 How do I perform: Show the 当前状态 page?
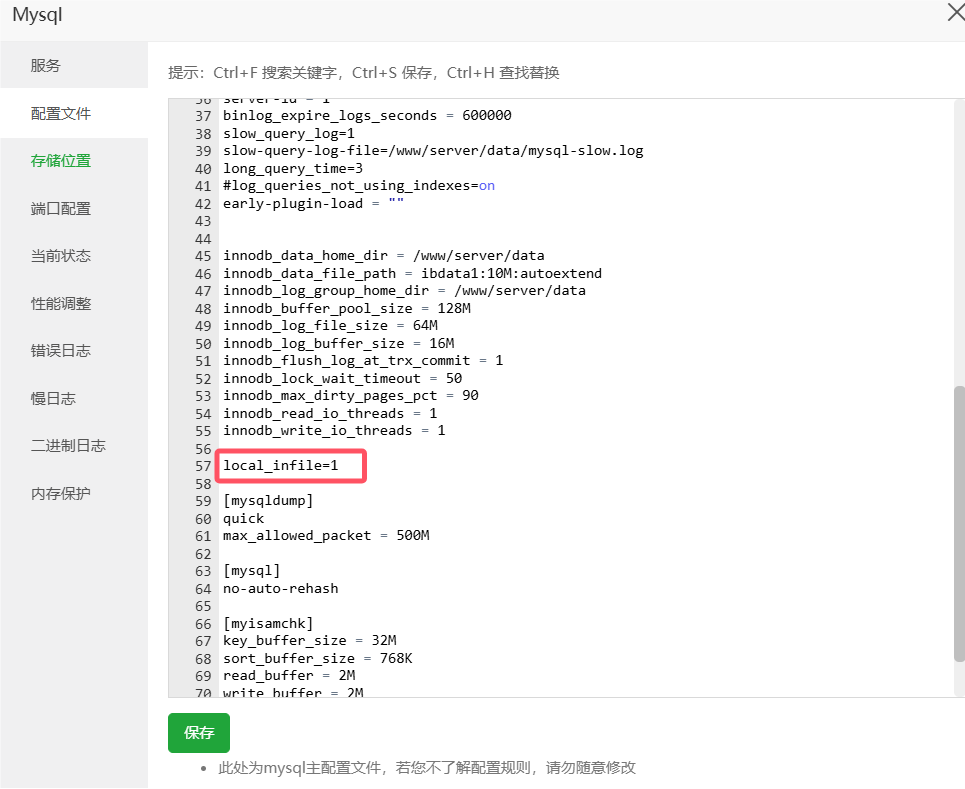coord(61,256)
